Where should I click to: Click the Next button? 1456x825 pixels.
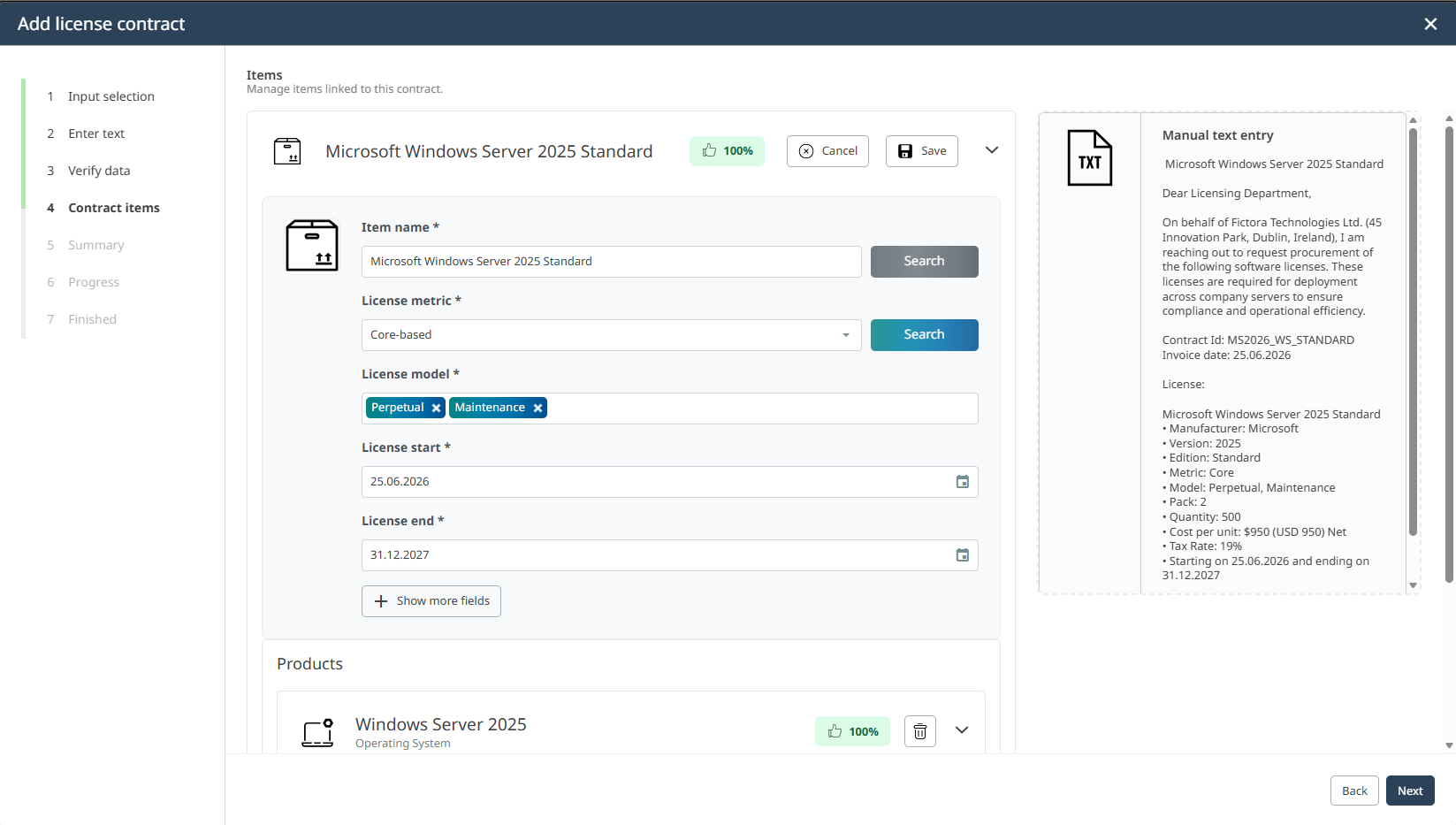[1410, 791]
